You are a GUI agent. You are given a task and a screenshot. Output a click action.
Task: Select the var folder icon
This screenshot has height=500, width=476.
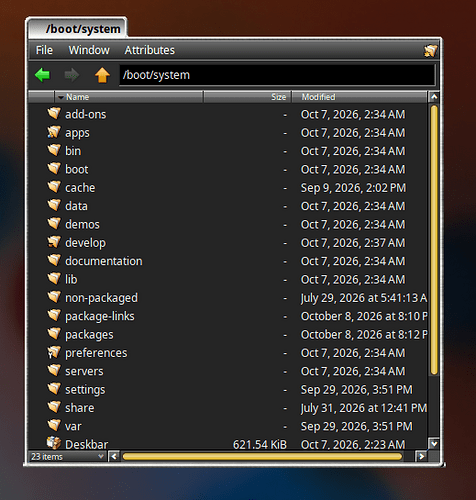(54, 425)
